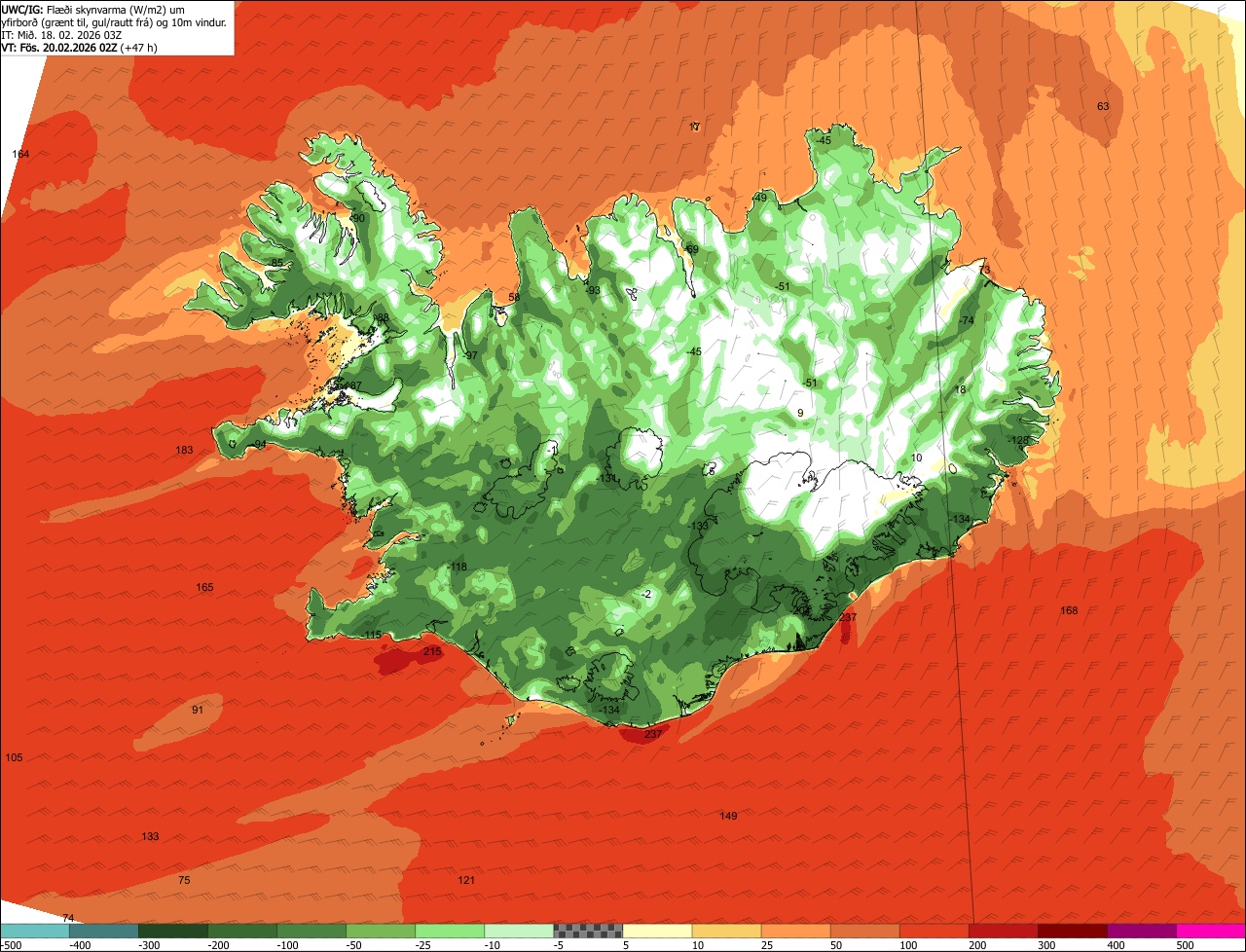This screenshot has width=1246, height=952.
Task: Click the crimson 200 to 300 legend swatch
Action: coord(1004,931)
